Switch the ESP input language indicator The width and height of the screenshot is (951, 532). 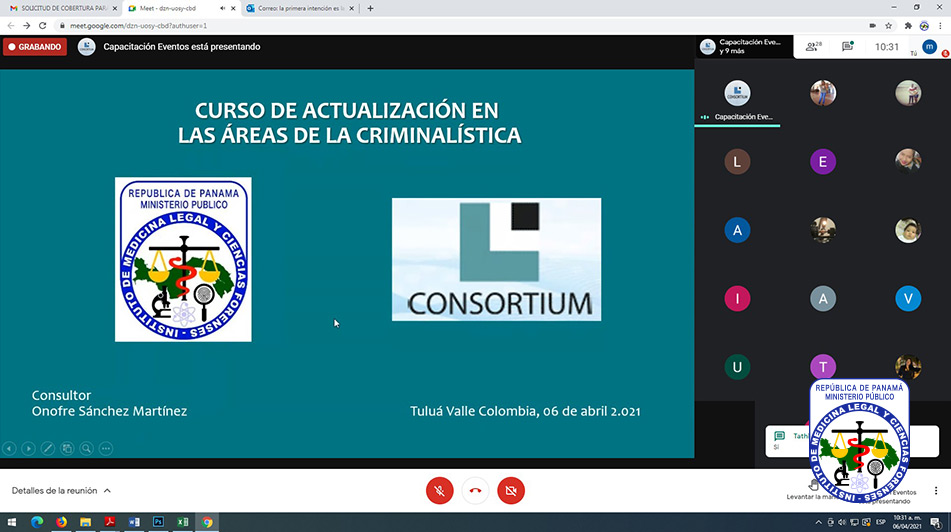pos(881,522)
